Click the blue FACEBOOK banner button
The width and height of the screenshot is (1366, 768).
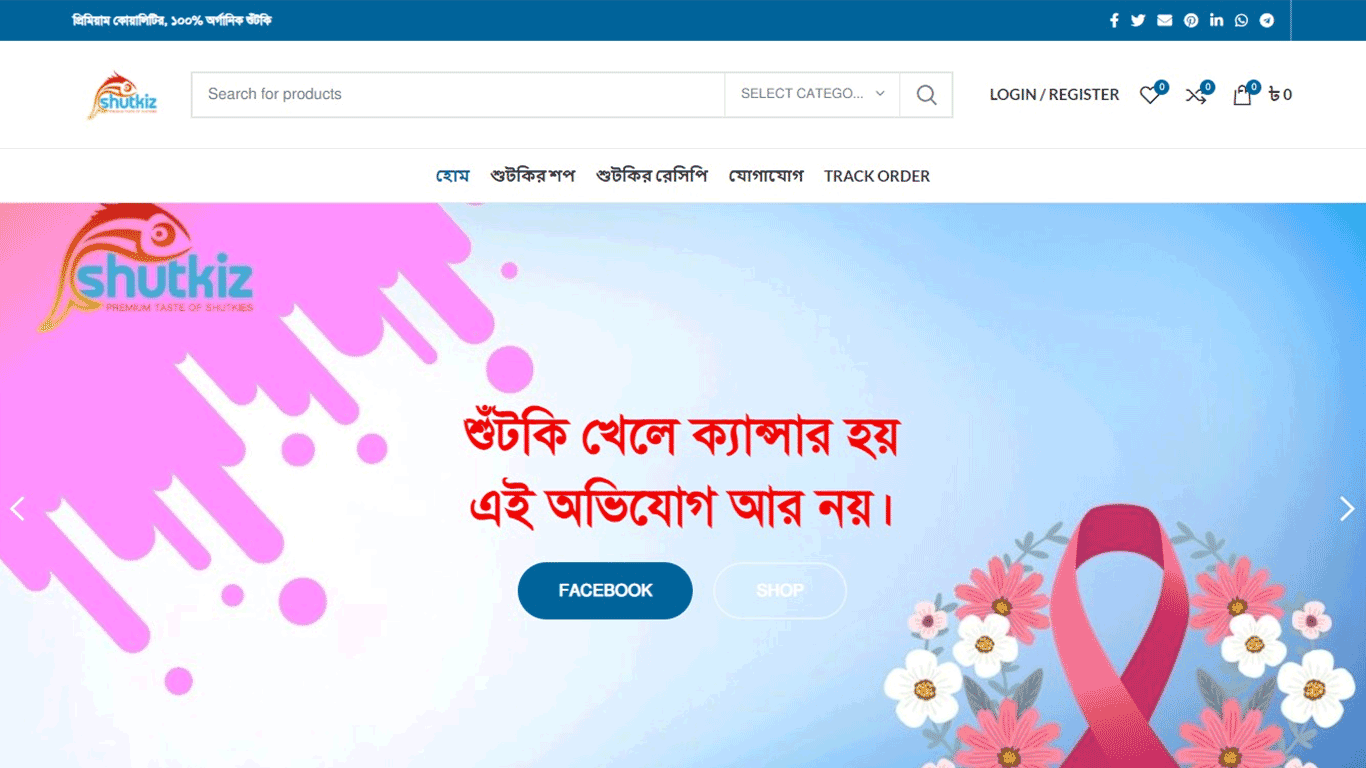pos(605,590)
